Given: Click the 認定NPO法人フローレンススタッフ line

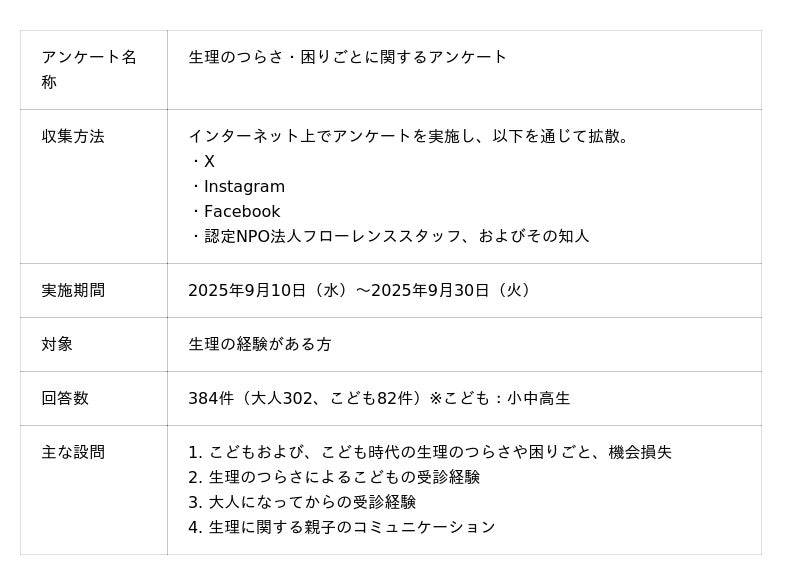Looking at the screenshot, I should 390,237.
